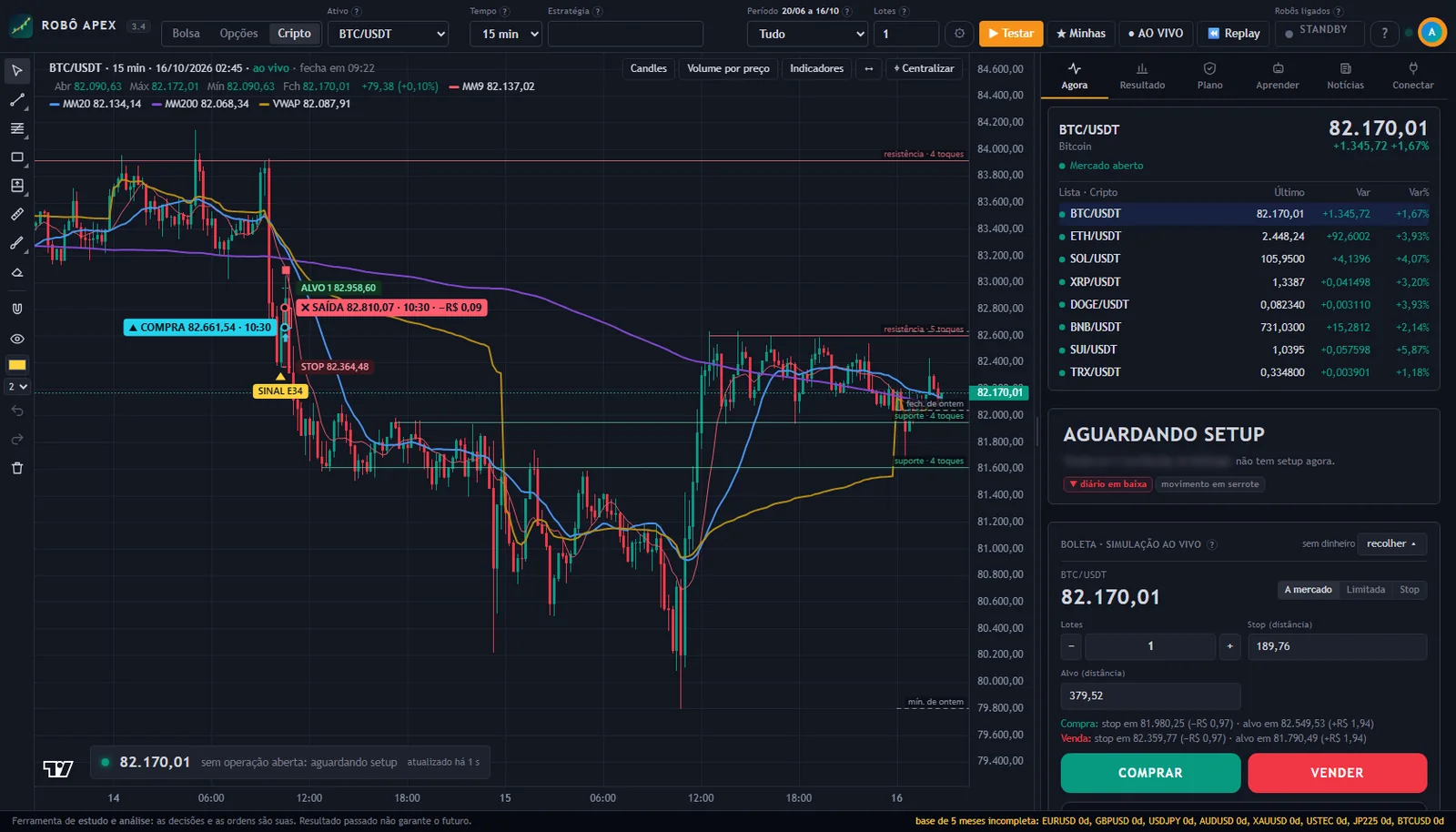1456x832 pixels.
Task: Open the BTC/USDT asset dropdown
Action: coord(389,34)
